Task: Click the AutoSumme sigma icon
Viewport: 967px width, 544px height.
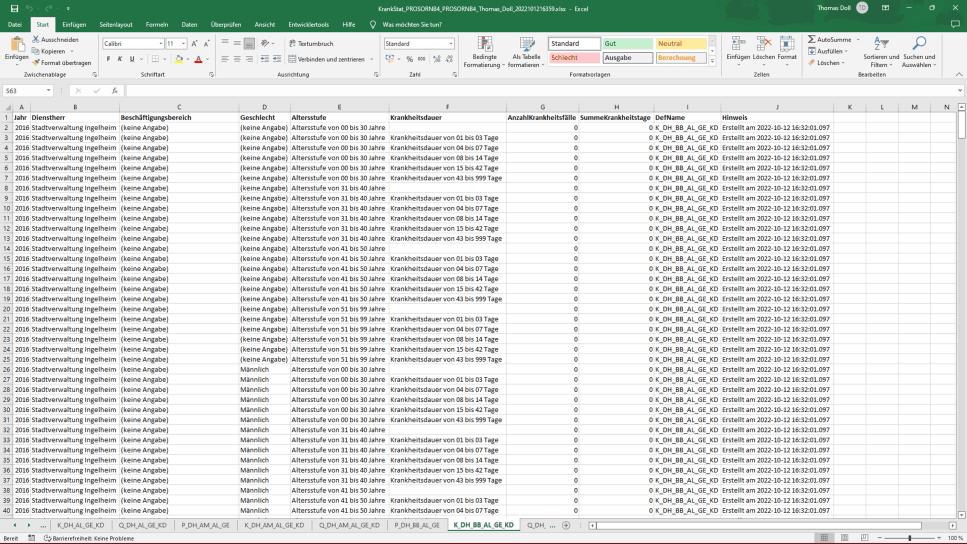Action: tap(812, 40)
